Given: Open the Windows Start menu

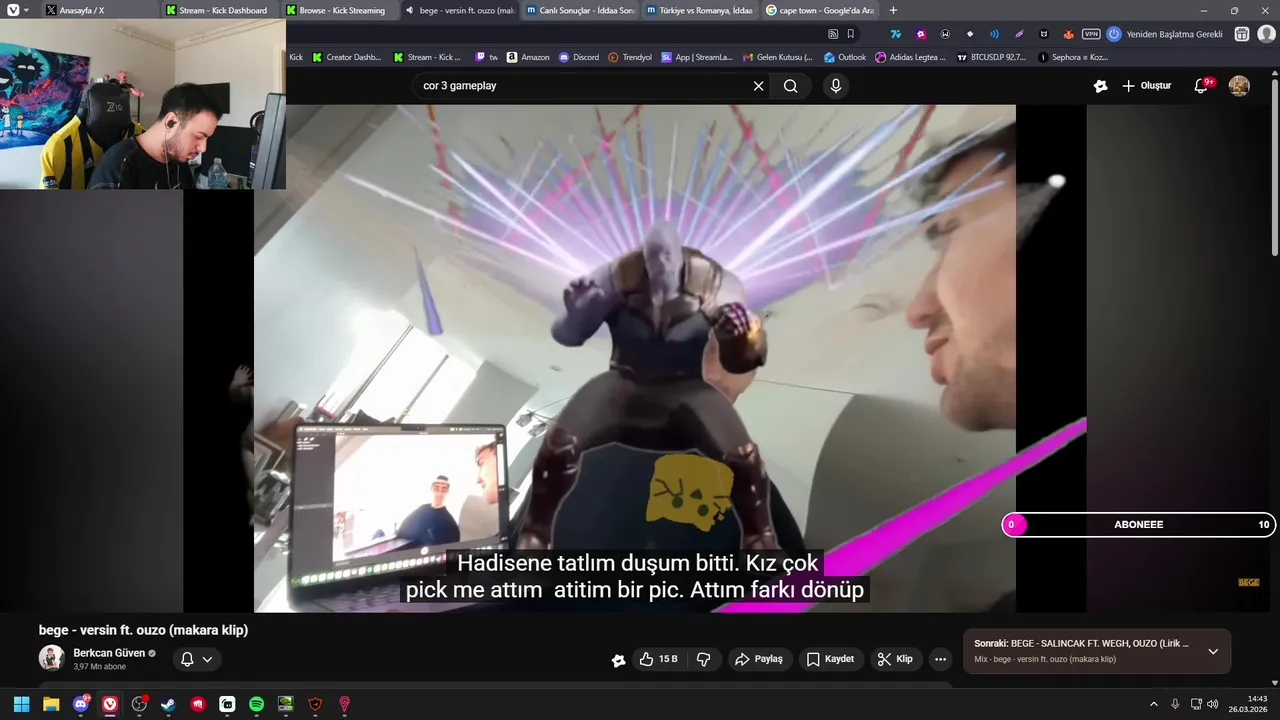Looking at the screenshot, I should 21,704.
